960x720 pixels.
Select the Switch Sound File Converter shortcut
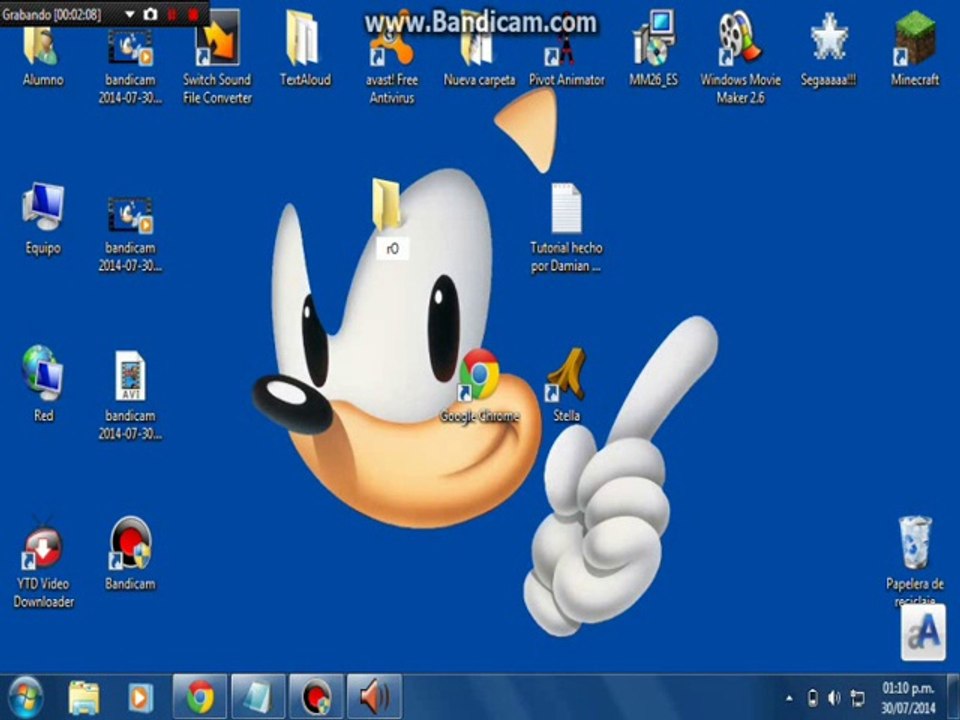[217, 58]
